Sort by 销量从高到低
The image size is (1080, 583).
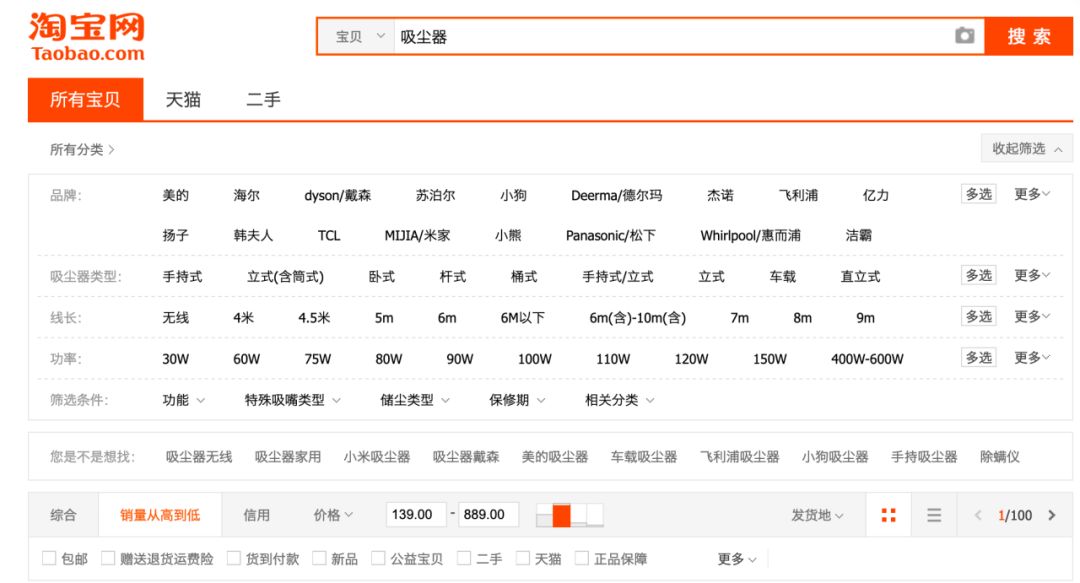click(x=160, y=515)
